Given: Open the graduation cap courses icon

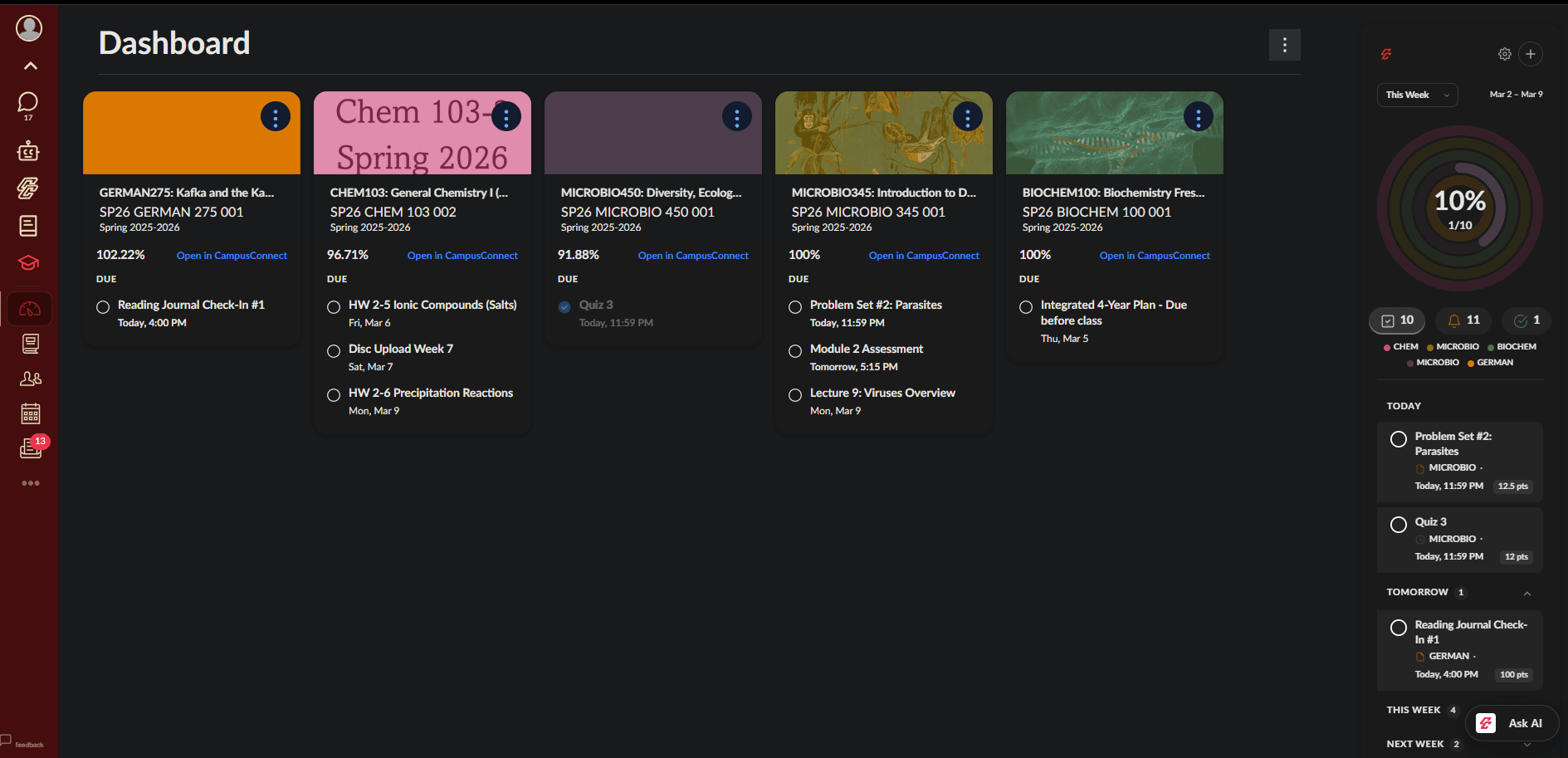Looking at the screenshot, I should 28,263.
